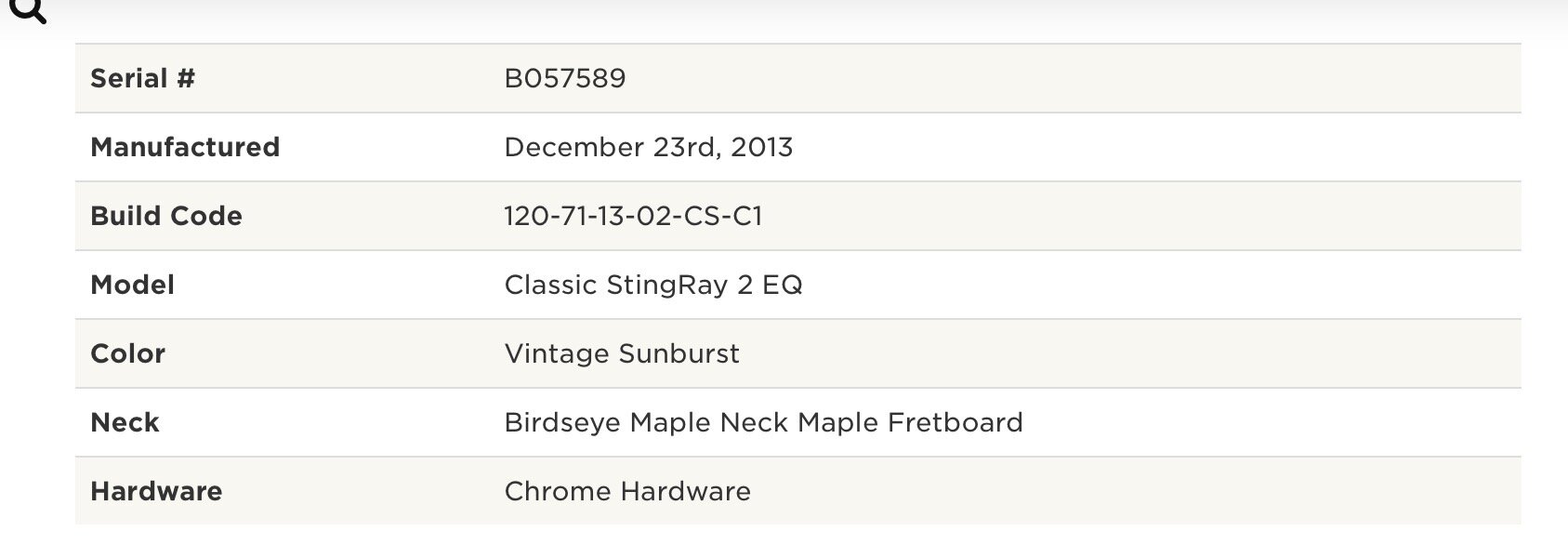The image size is (1568, 545).
Task: Click the 'Model' row label
Action: pyautogui.click(x=132, y=285)
